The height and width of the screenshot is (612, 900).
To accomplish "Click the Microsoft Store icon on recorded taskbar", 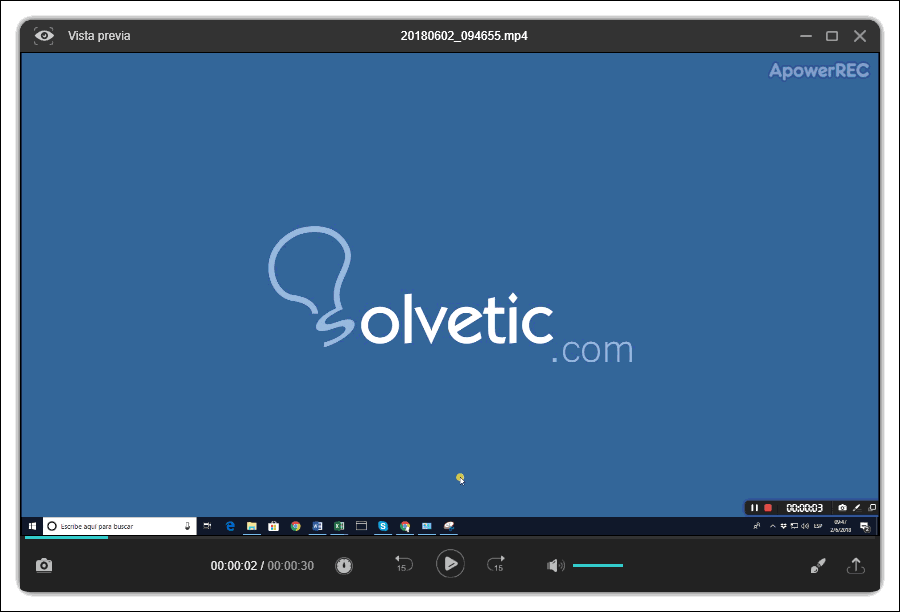I will pos(273,526).
